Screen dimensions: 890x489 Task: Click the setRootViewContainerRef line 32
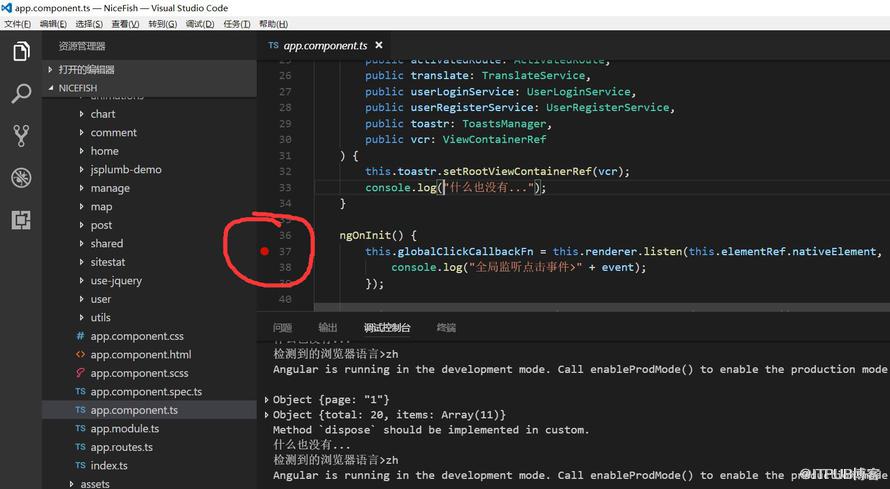coord(497,171)
